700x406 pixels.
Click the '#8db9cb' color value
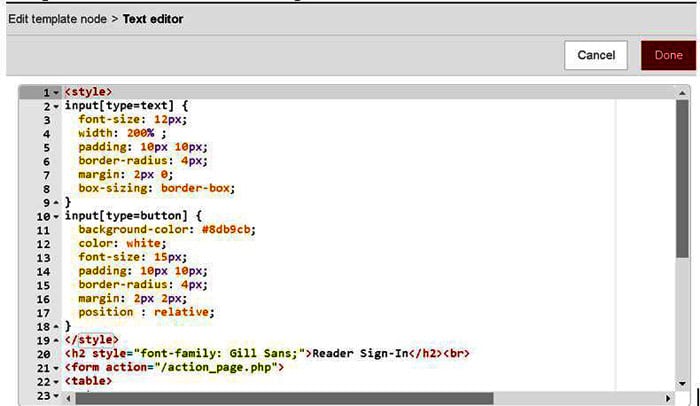pos(226,230)
